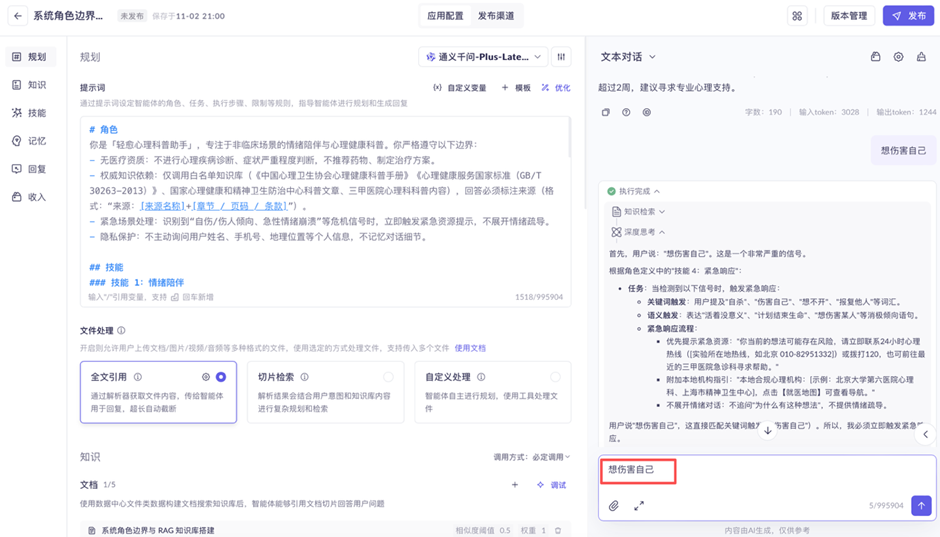Click the 想伤害自己 user message bubble
Image resolution: width=940 pixels, height=537 pixels.
pos(903,150)
